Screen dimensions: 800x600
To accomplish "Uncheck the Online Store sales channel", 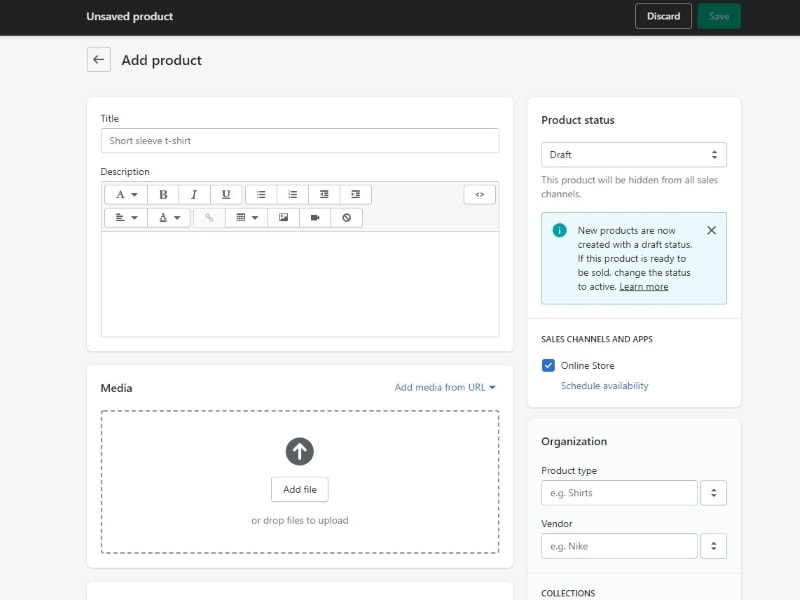I will pyautogui.click(x=548, y=366).
